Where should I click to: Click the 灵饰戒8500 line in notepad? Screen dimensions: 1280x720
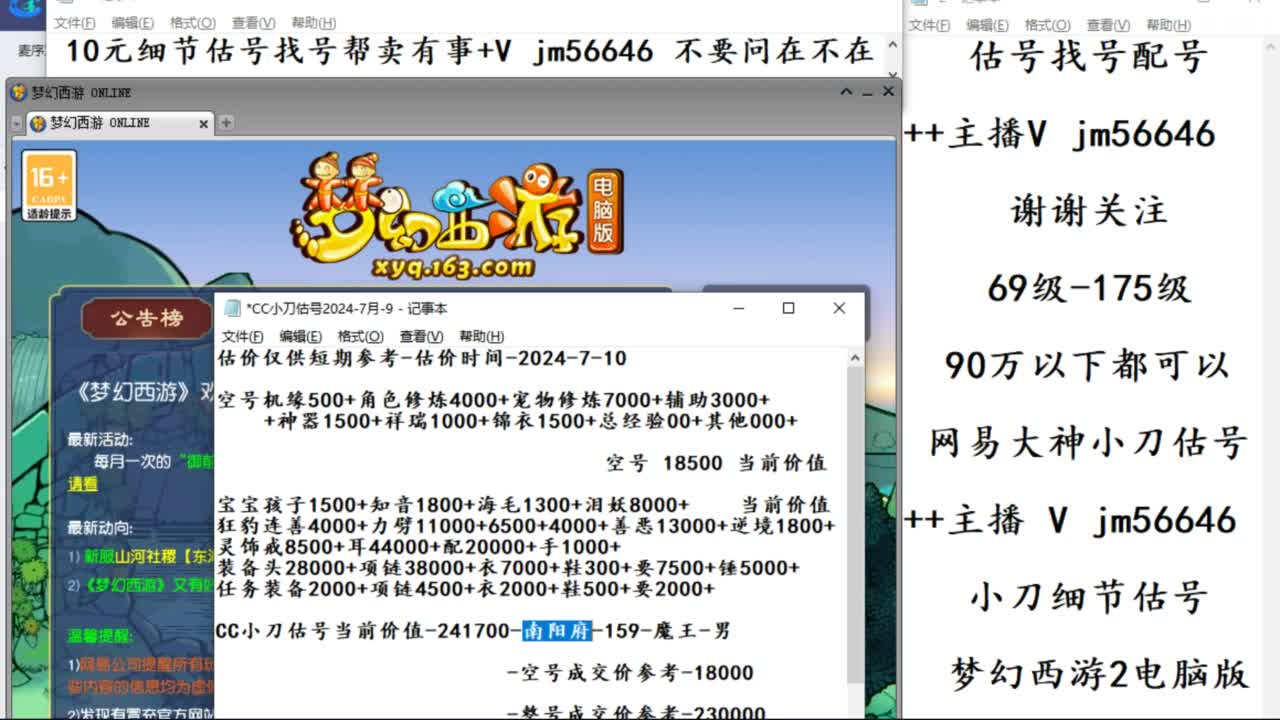coord(419,547)
